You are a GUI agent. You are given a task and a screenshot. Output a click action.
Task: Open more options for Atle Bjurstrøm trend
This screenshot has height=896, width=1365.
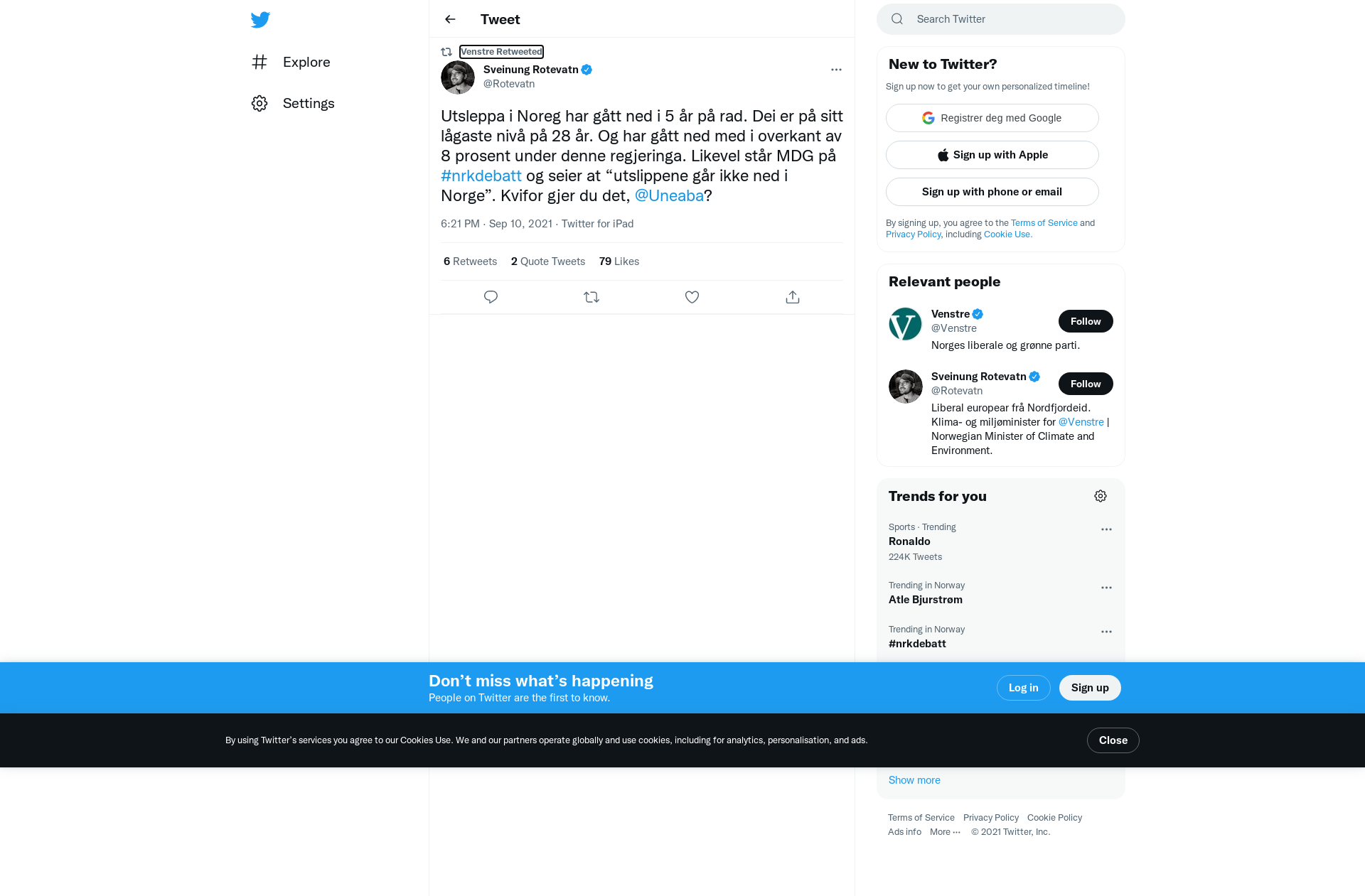1106,588
